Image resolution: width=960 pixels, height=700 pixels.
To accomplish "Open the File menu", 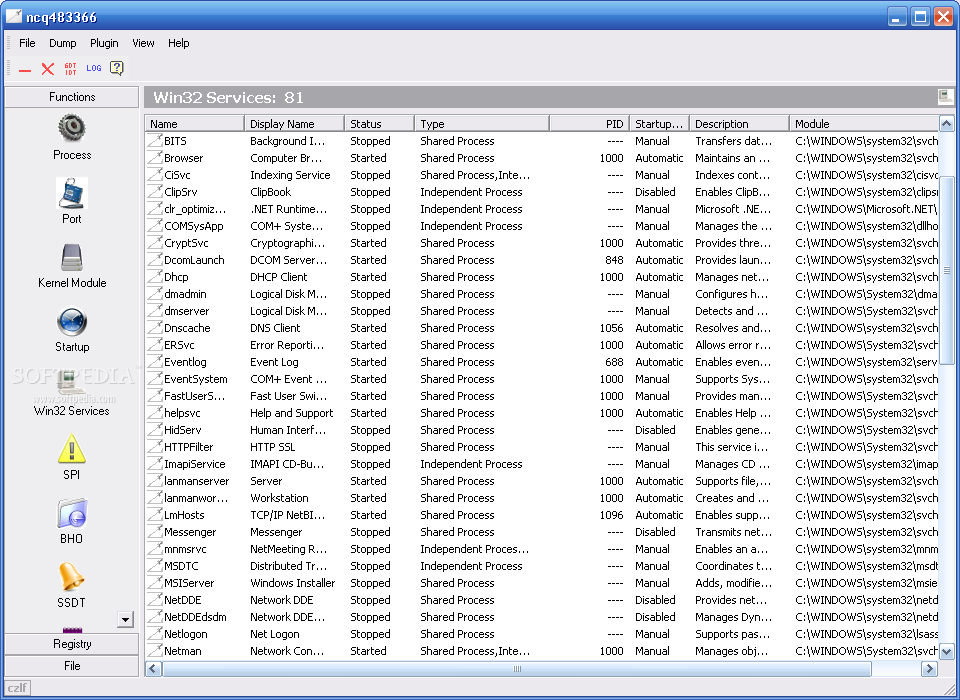I will click(27, 43).
